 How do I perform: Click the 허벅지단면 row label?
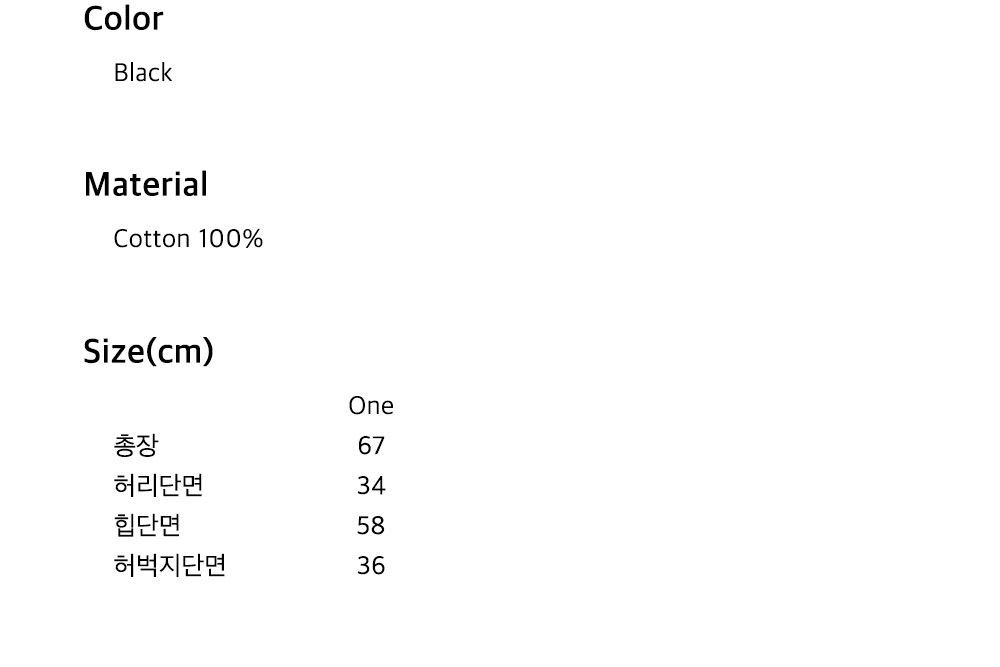coord(170,566)
